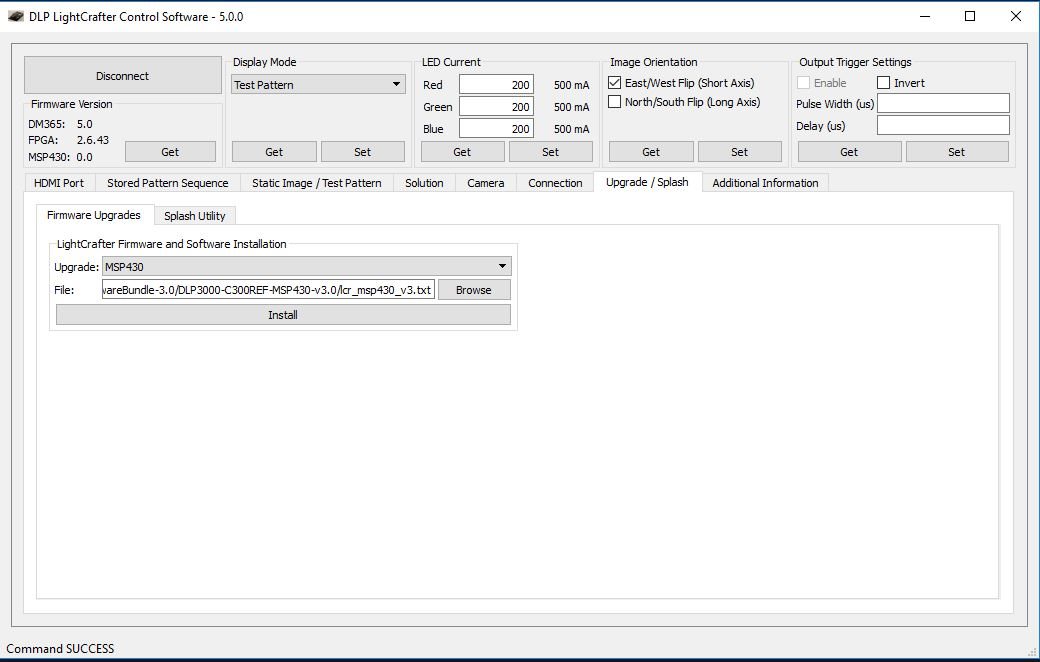The image size is (1040, 662).
Task: Click Get under Image Orientation
Action: [x=651, y=152]
